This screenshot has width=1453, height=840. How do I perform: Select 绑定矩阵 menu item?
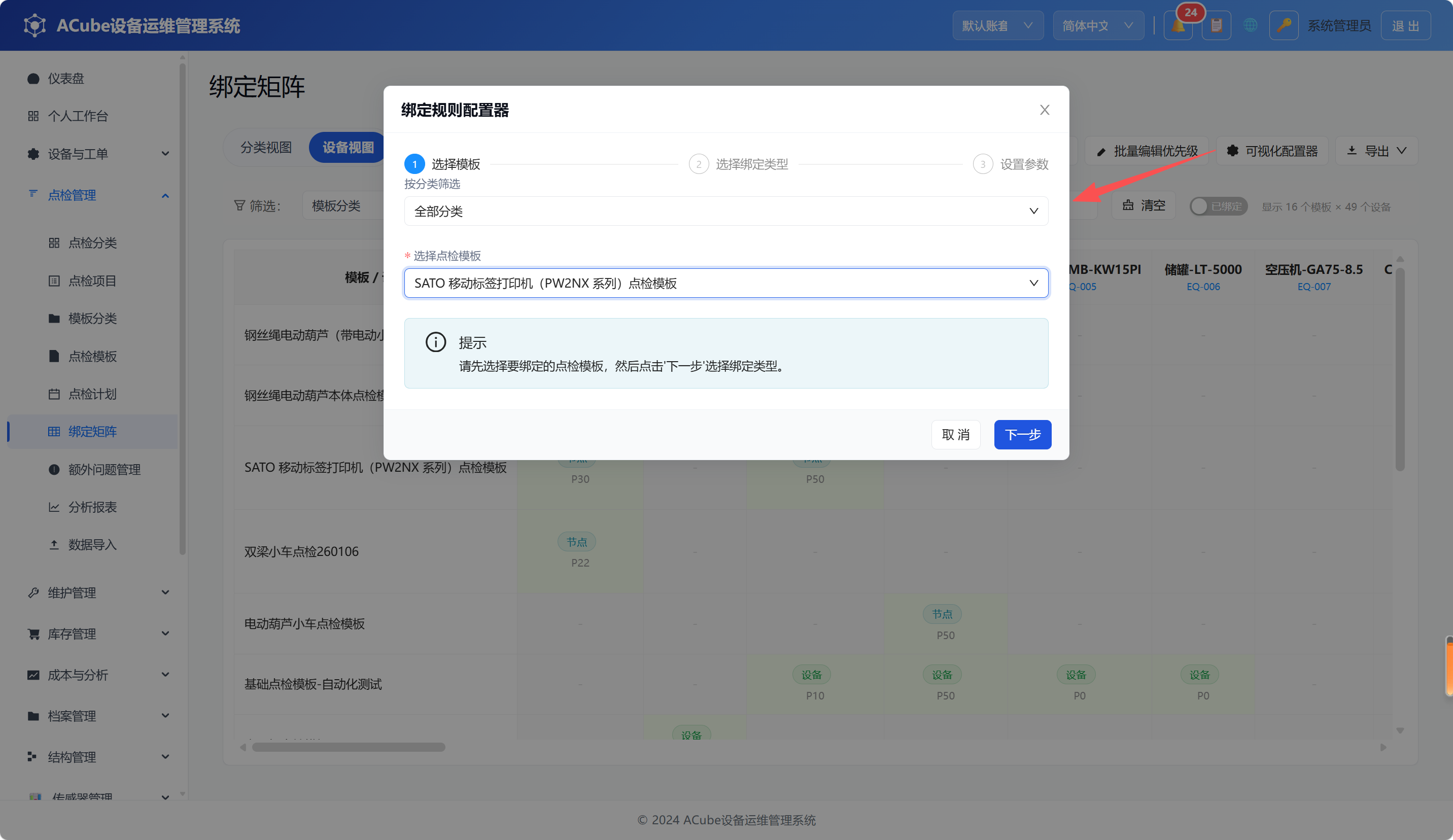(92, 431)
